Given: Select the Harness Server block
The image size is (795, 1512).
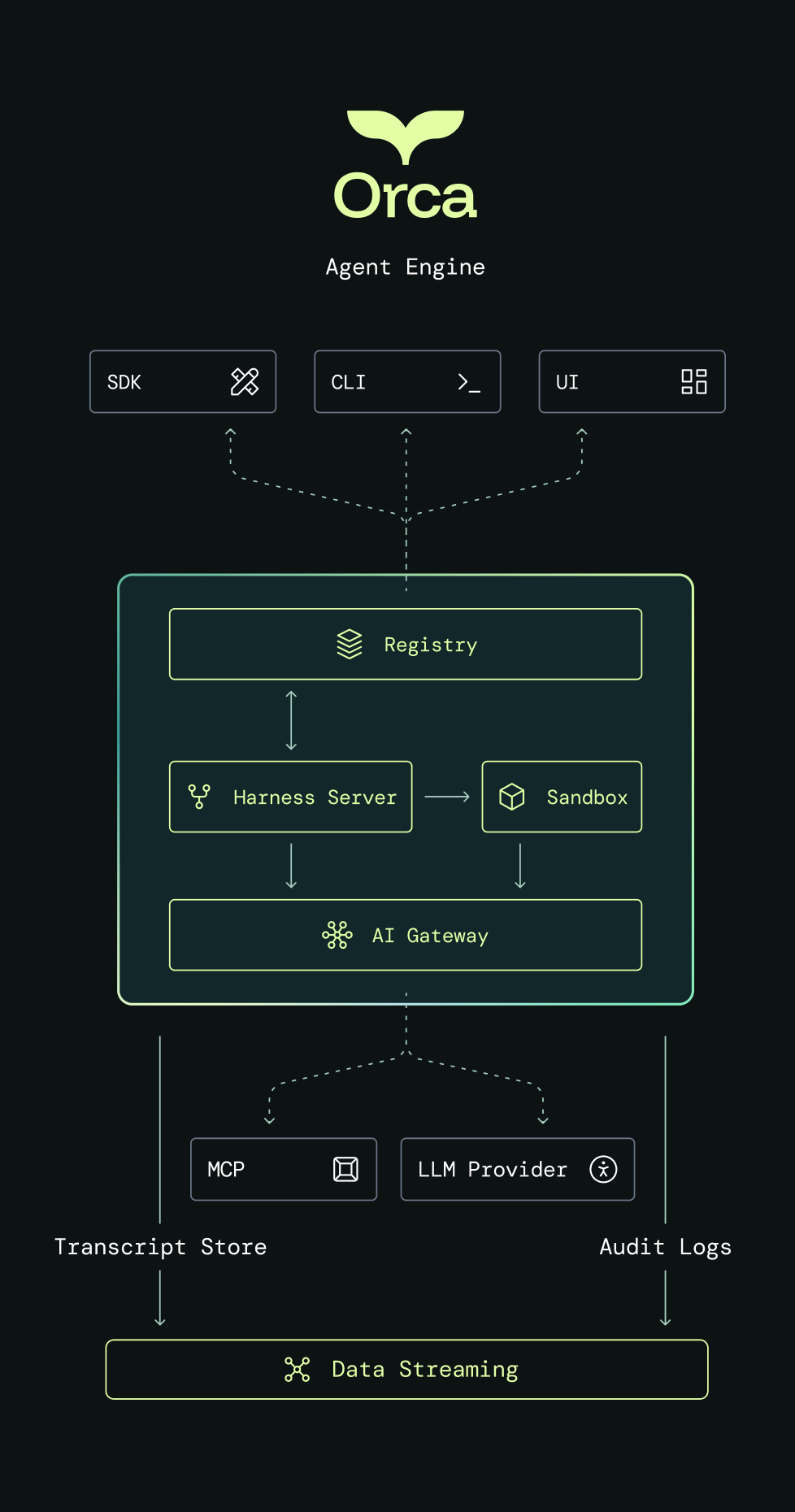Looking at the screenshot, I should pos(291,797).
